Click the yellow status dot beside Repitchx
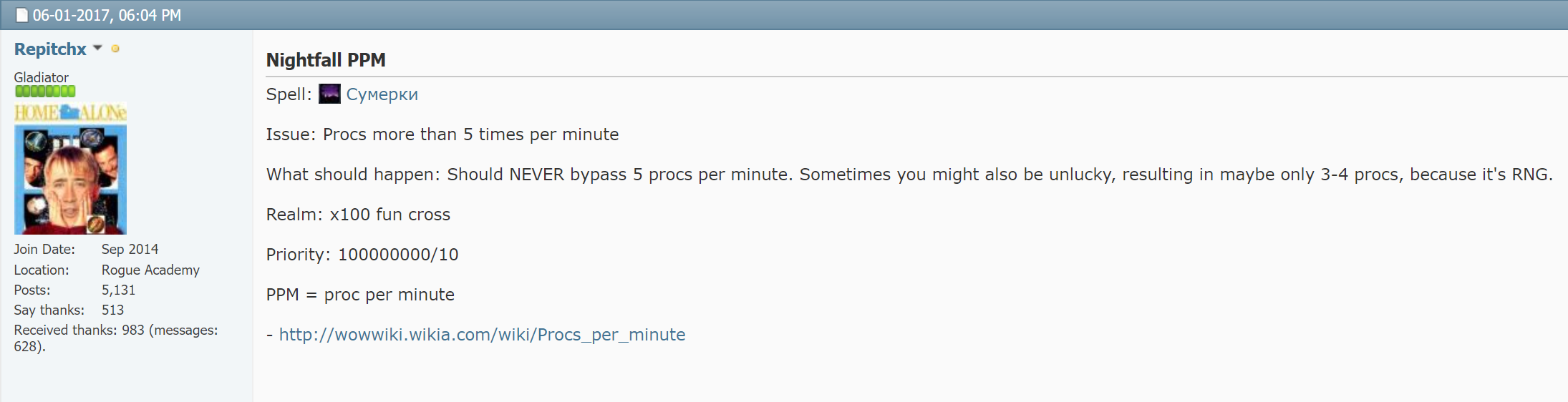The width and height of the screenshot is (1568, 402). [115, 49]
